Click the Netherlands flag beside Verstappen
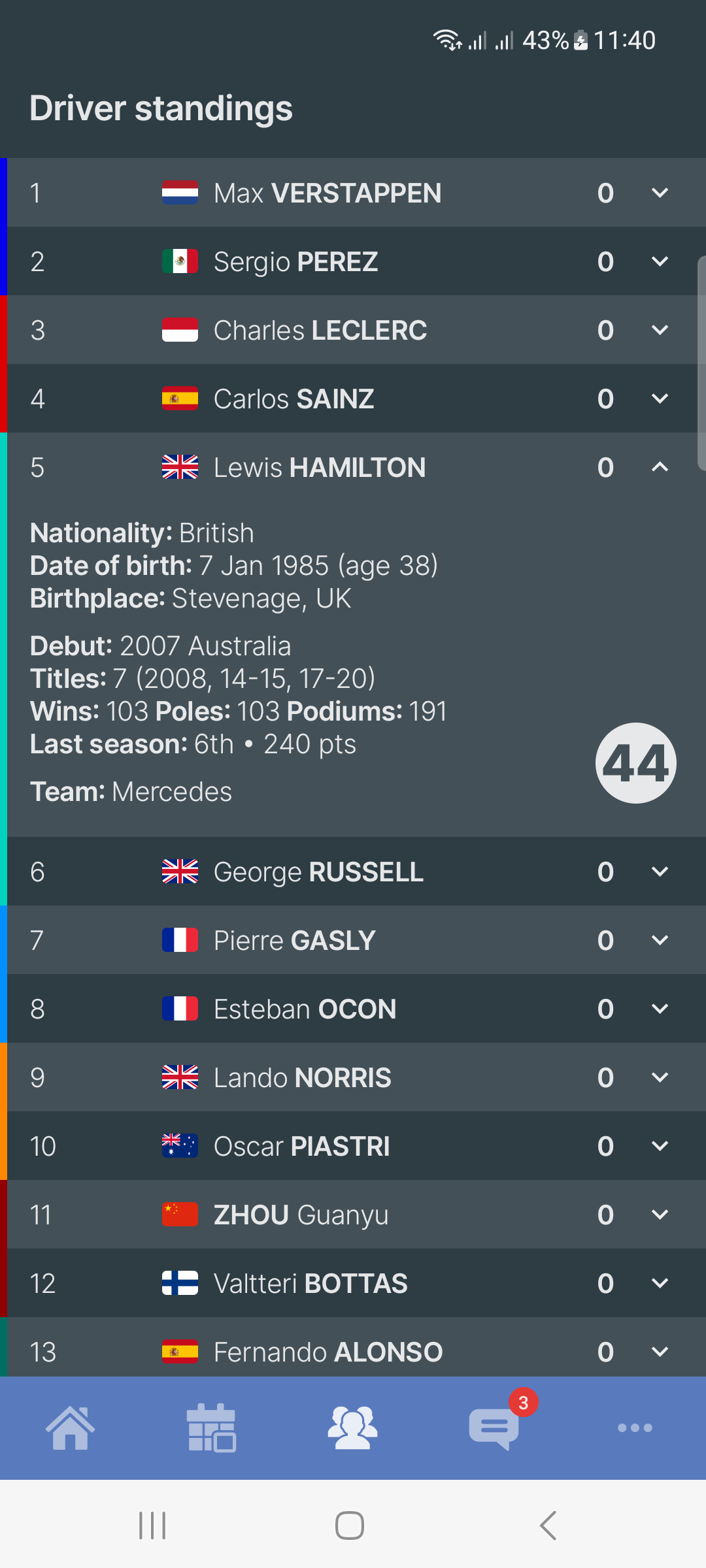The height and width of the screenshot is (1568, 706). (x=180, y=193)
